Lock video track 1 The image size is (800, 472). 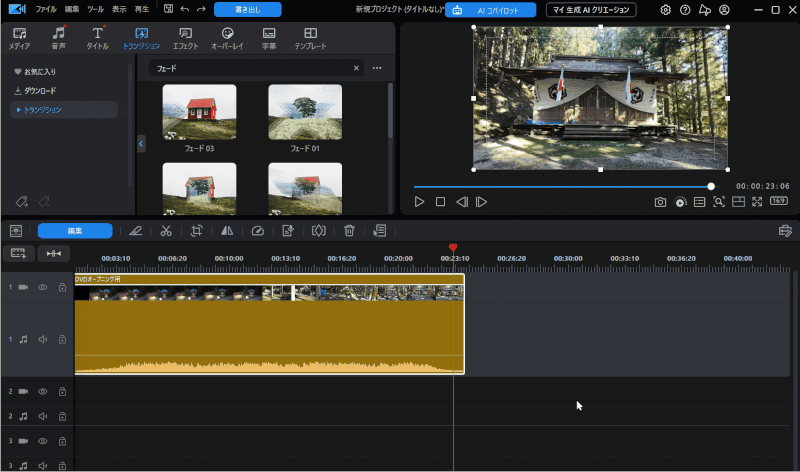(62, 287)
